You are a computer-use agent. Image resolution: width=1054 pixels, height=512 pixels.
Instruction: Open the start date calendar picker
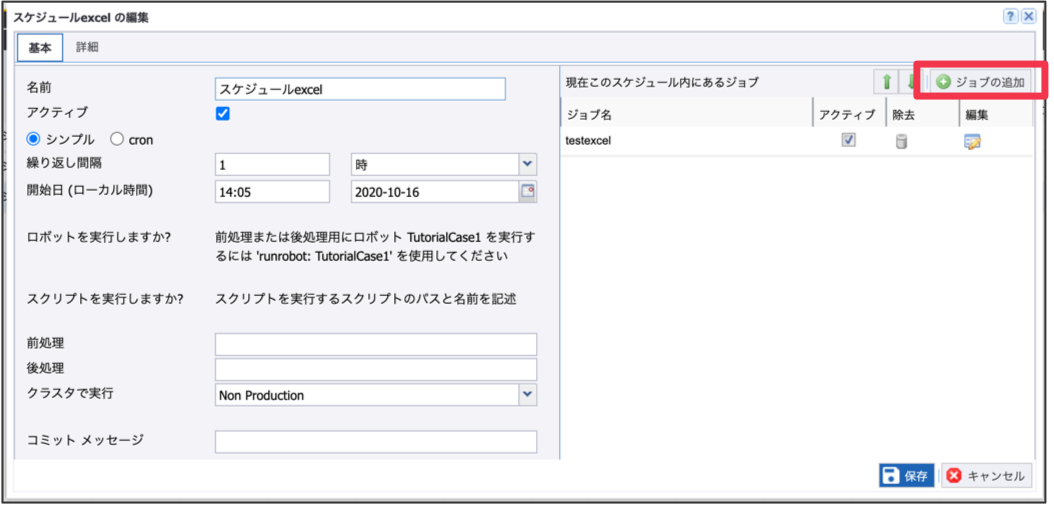pos(528,191)
